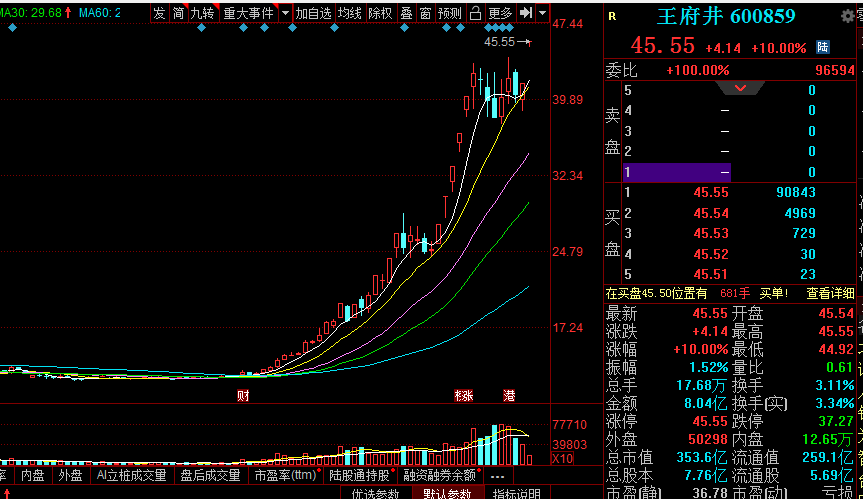Viewport: 863px width, 499px height.
Task: Click buy level 2 price 45.54
Action: [x=711, y=213]
